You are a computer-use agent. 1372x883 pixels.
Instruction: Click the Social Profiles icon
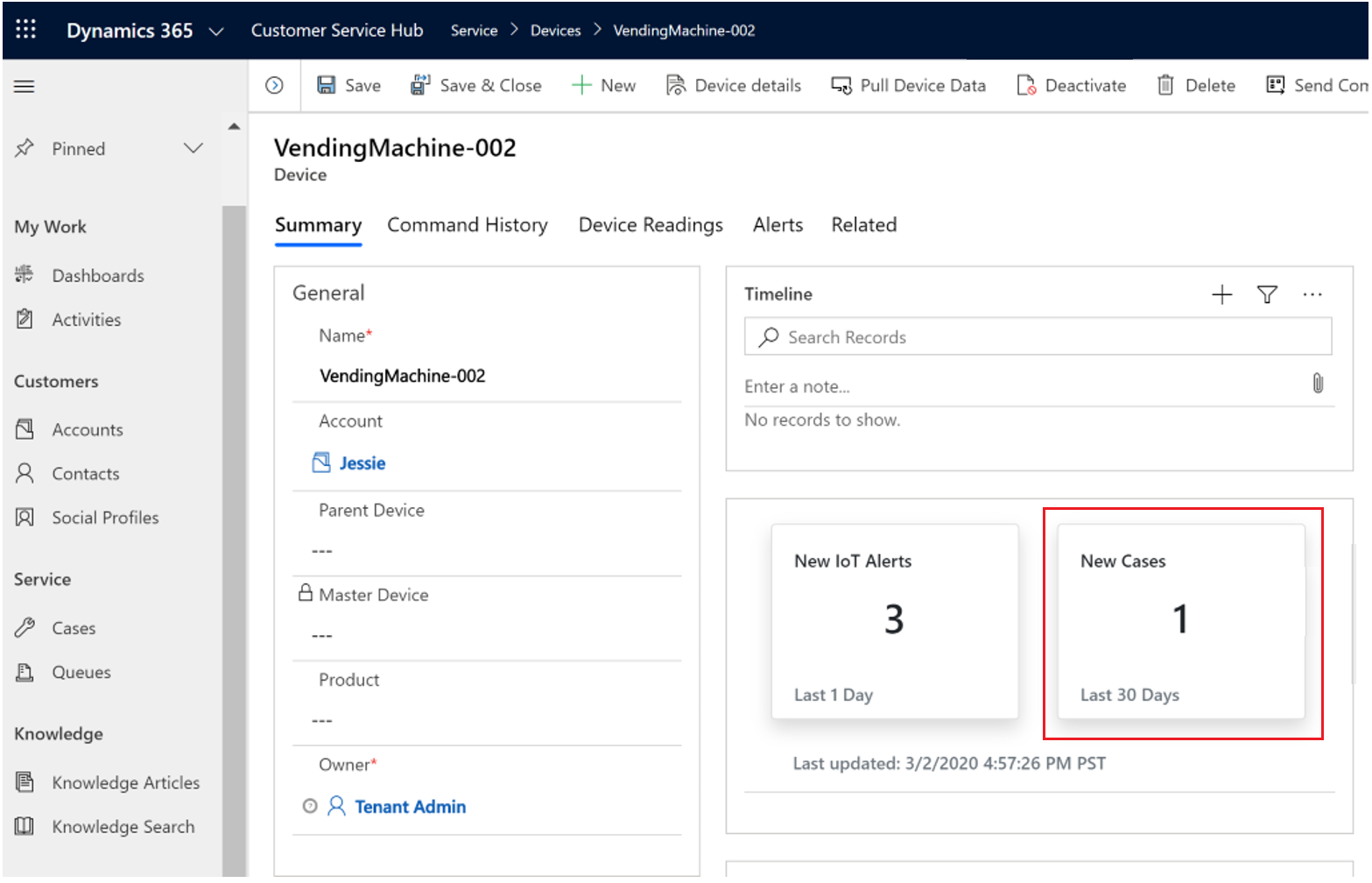coord(25,517)
